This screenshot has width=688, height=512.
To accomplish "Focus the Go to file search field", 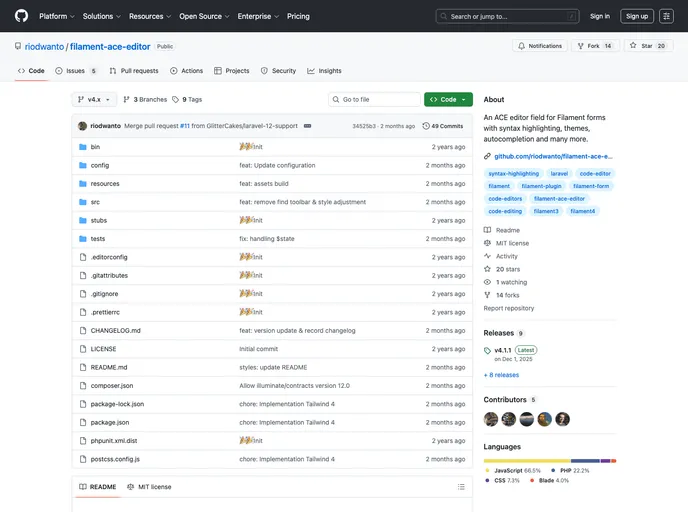I will 374,100.
